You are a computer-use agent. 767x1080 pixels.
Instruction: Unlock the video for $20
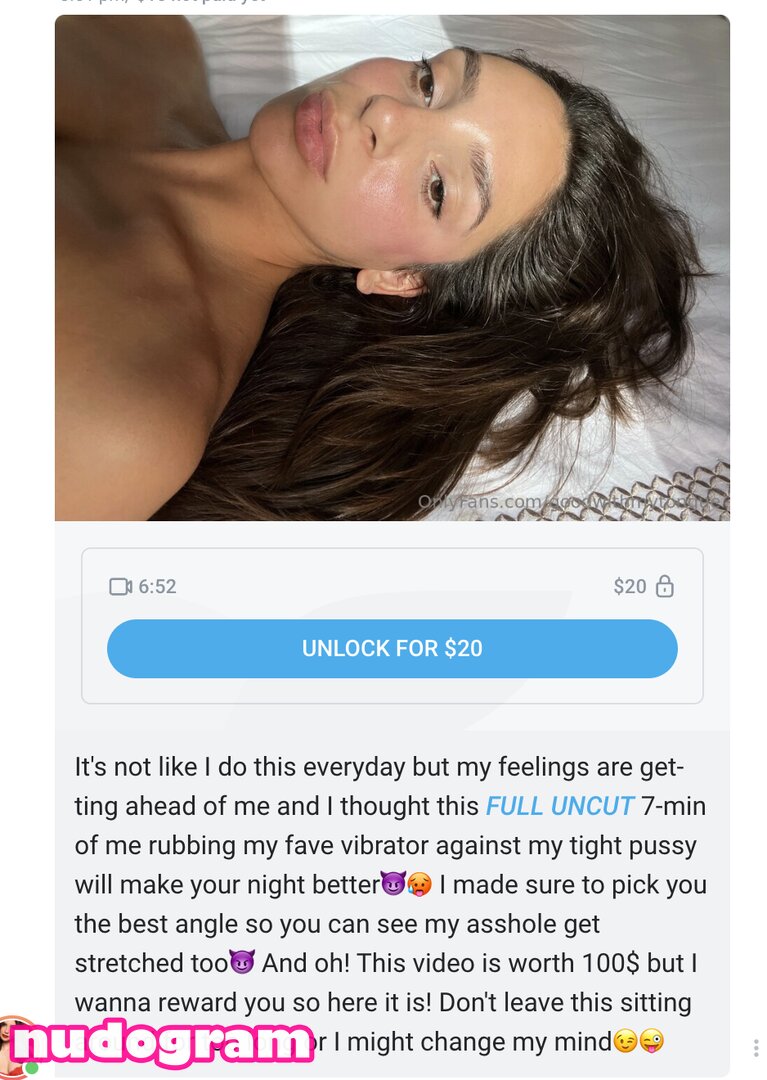click(x=392, y=648)
